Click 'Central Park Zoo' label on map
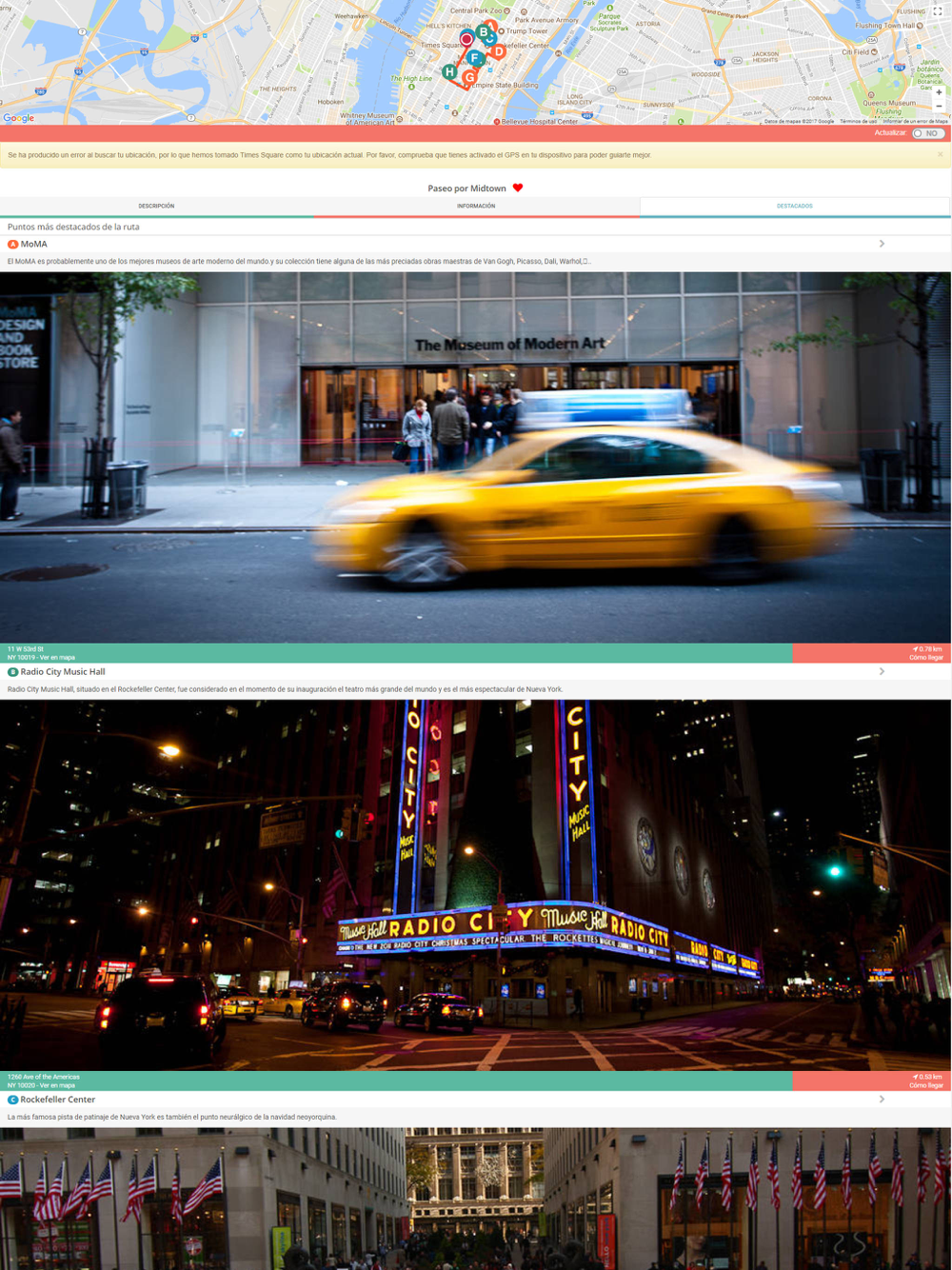Screen dimensions: 952x1270 pos(476,10)
